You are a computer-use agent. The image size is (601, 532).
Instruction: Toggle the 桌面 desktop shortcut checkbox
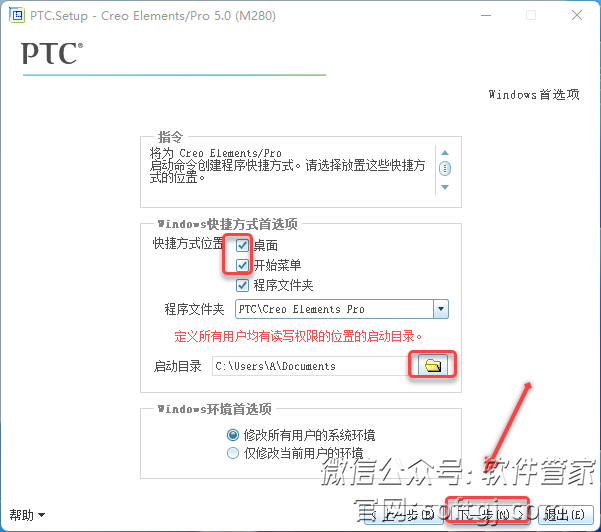point(242,245)
